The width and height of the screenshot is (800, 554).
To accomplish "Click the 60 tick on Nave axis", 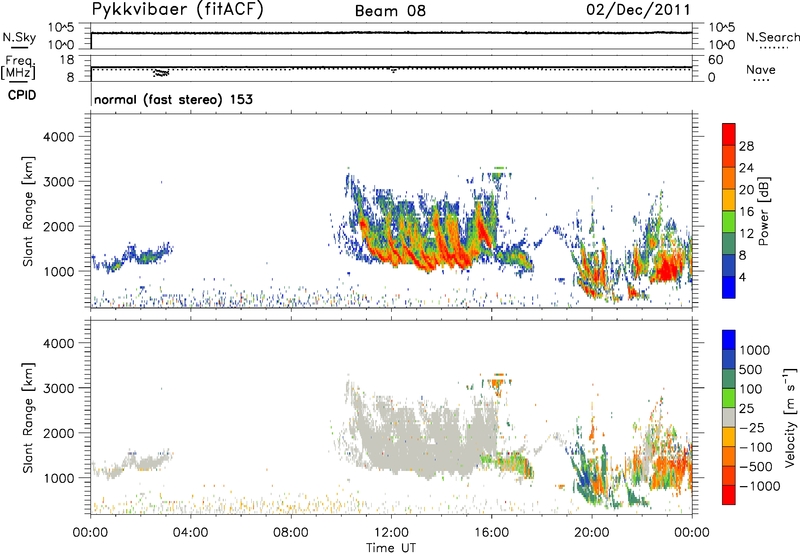I will point(716,60).
